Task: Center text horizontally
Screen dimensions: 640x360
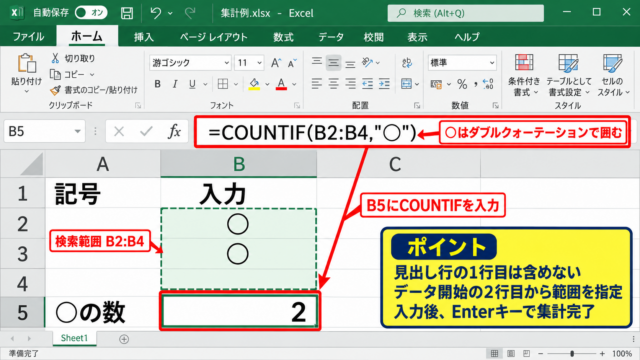Action: [333, 84]
